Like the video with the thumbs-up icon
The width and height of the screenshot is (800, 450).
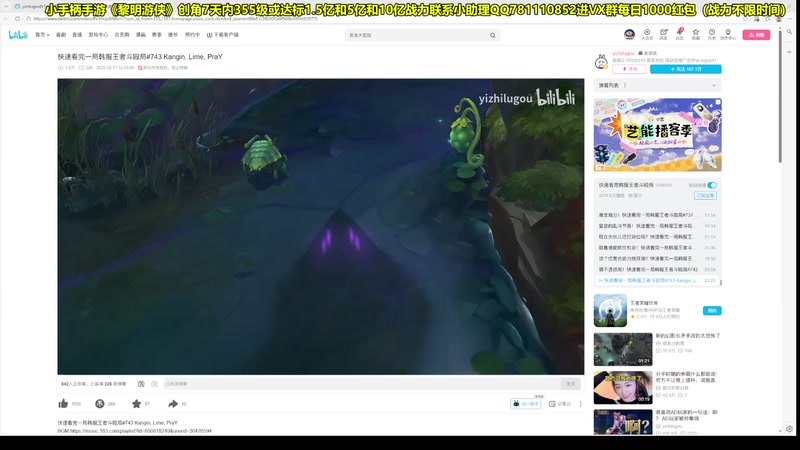coord(63,404)
